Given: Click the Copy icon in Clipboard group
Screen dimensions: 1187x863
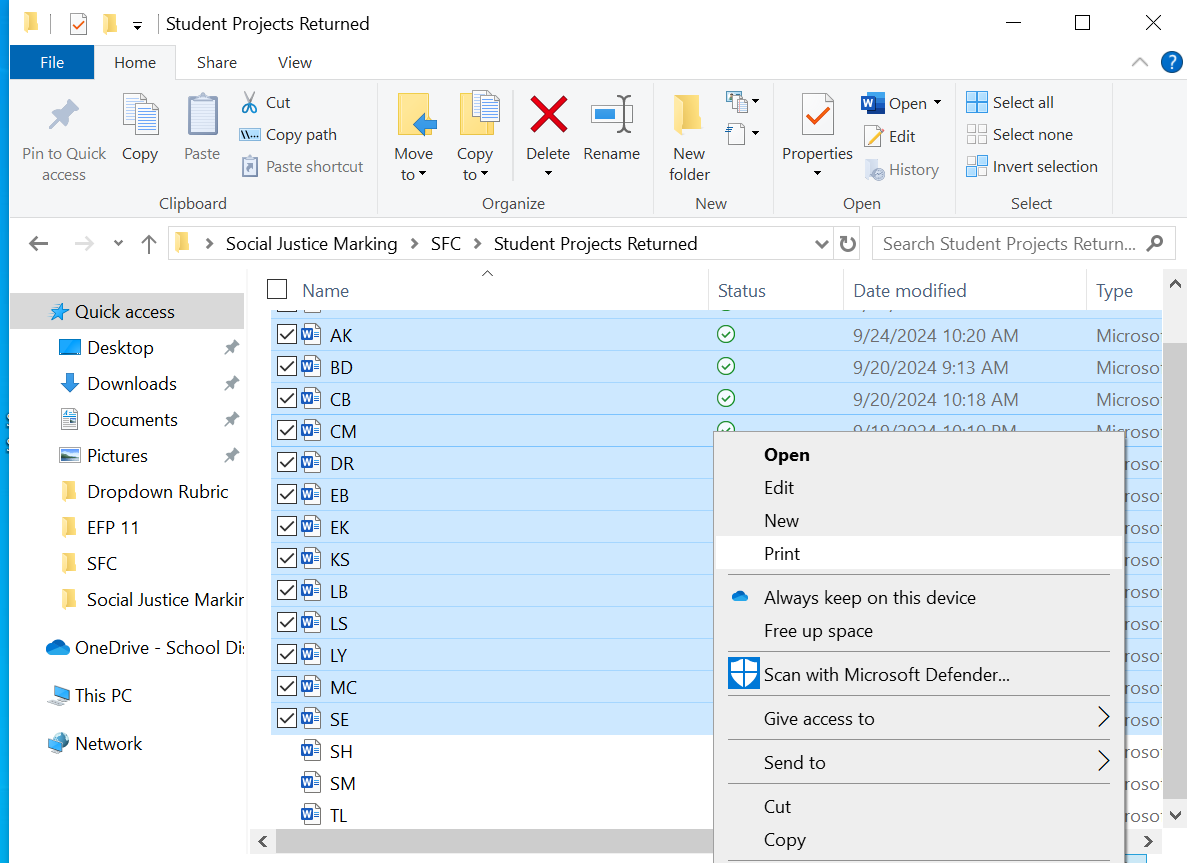Looking at the screenshot, I should [x=140, y=114].
